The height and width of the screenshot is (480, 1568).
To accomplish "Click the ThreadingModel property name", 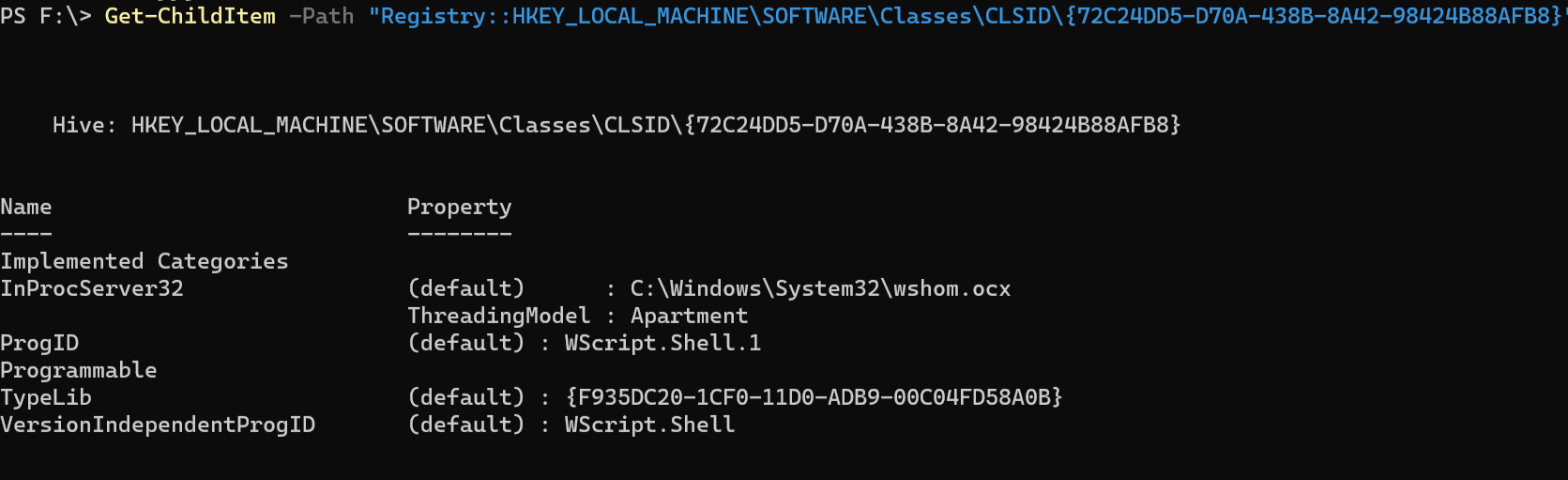I will [x=498, y=316].
